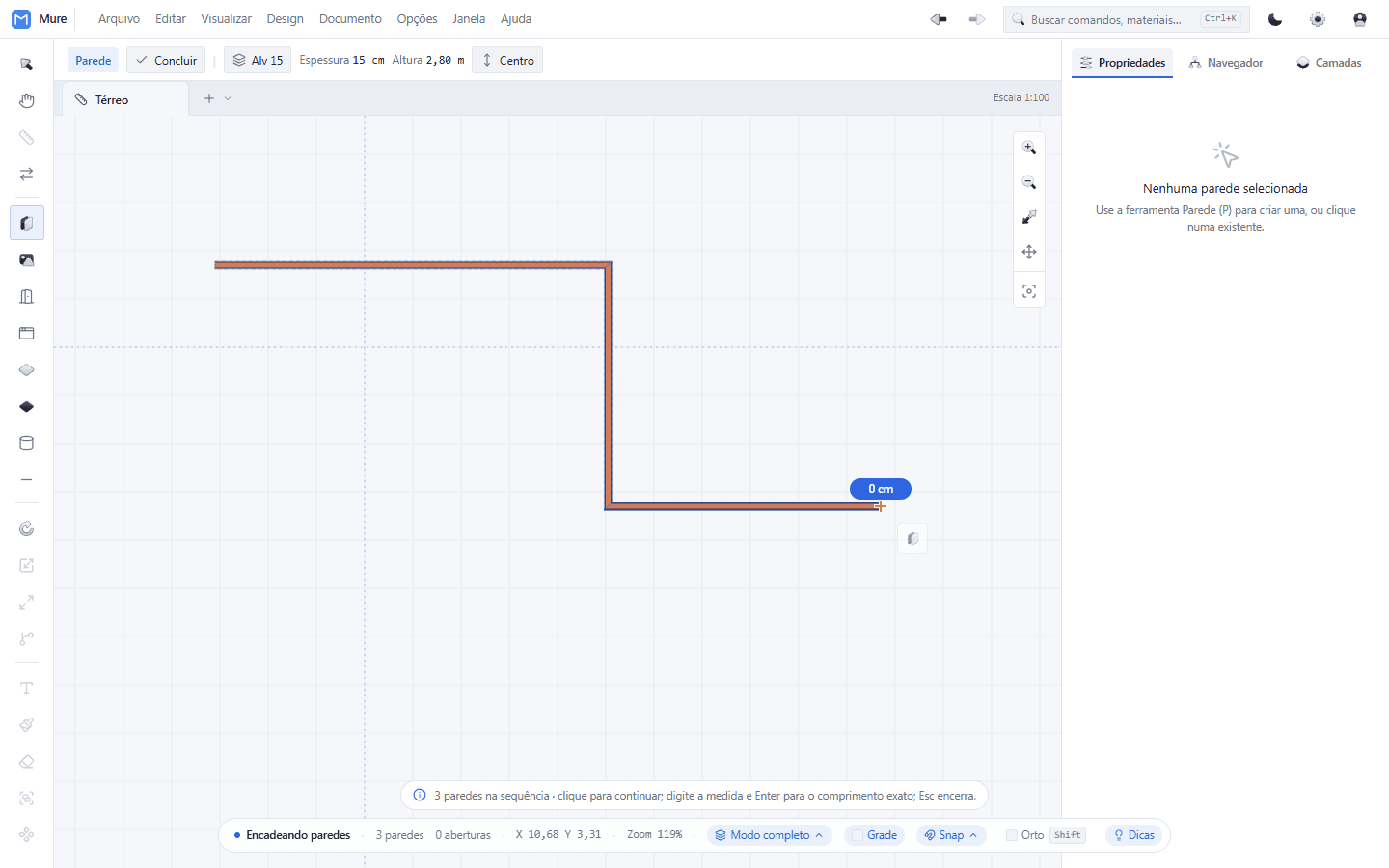The height and width of the screenshot is (868, 1389).
Task: Choose the text tool
Action: point(27,689)
